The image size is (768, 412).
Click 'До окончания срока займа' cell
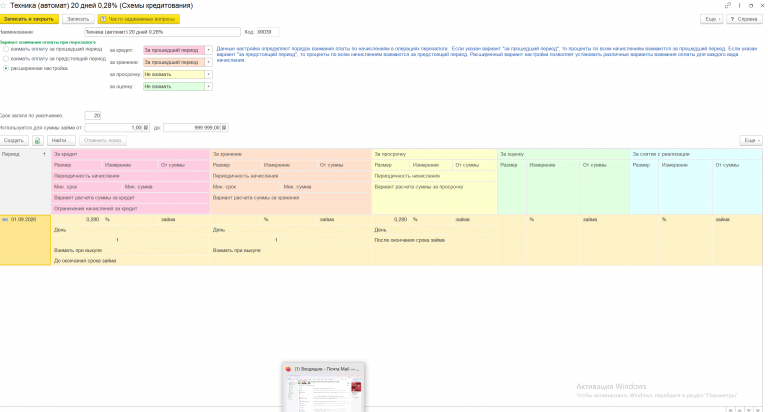[x=131, y=261]
